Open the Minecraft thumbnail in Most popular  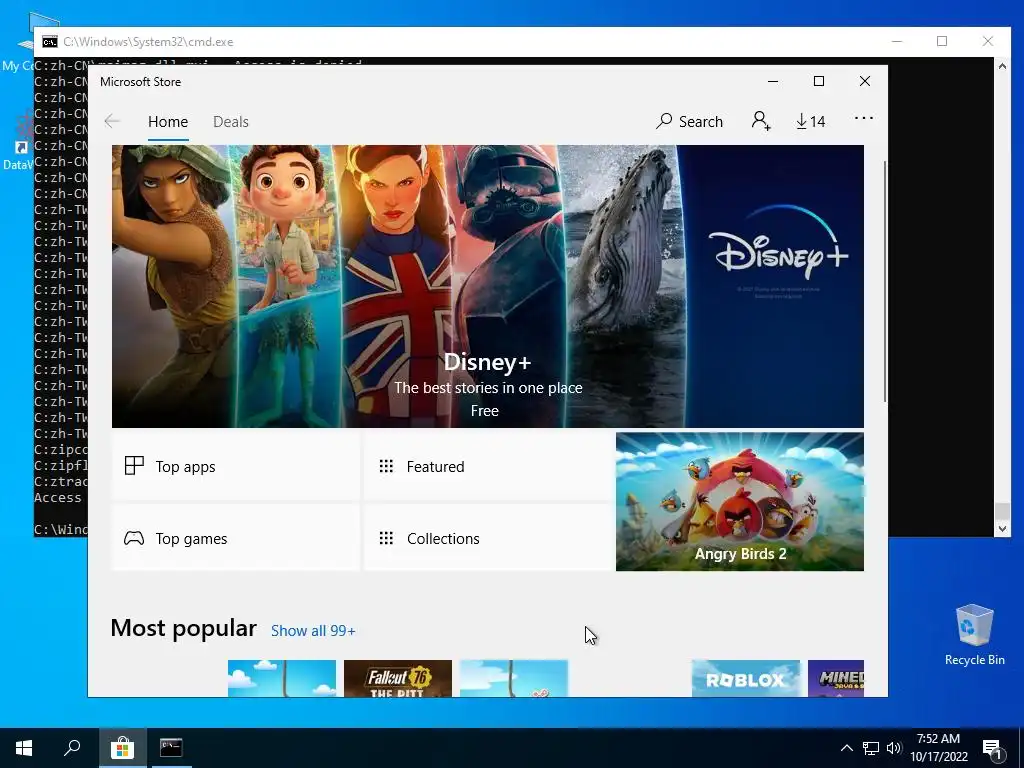pyautogui.click(x=836, y=678)
